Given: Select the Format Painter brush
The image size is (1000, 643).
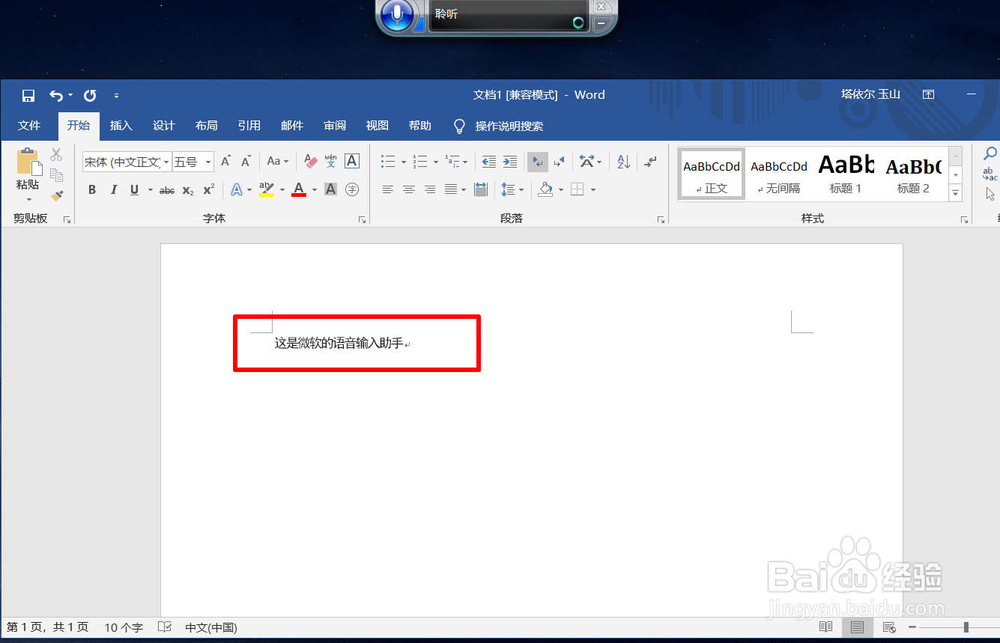Looking at the screenshot, I should click(x=56, y=195).
